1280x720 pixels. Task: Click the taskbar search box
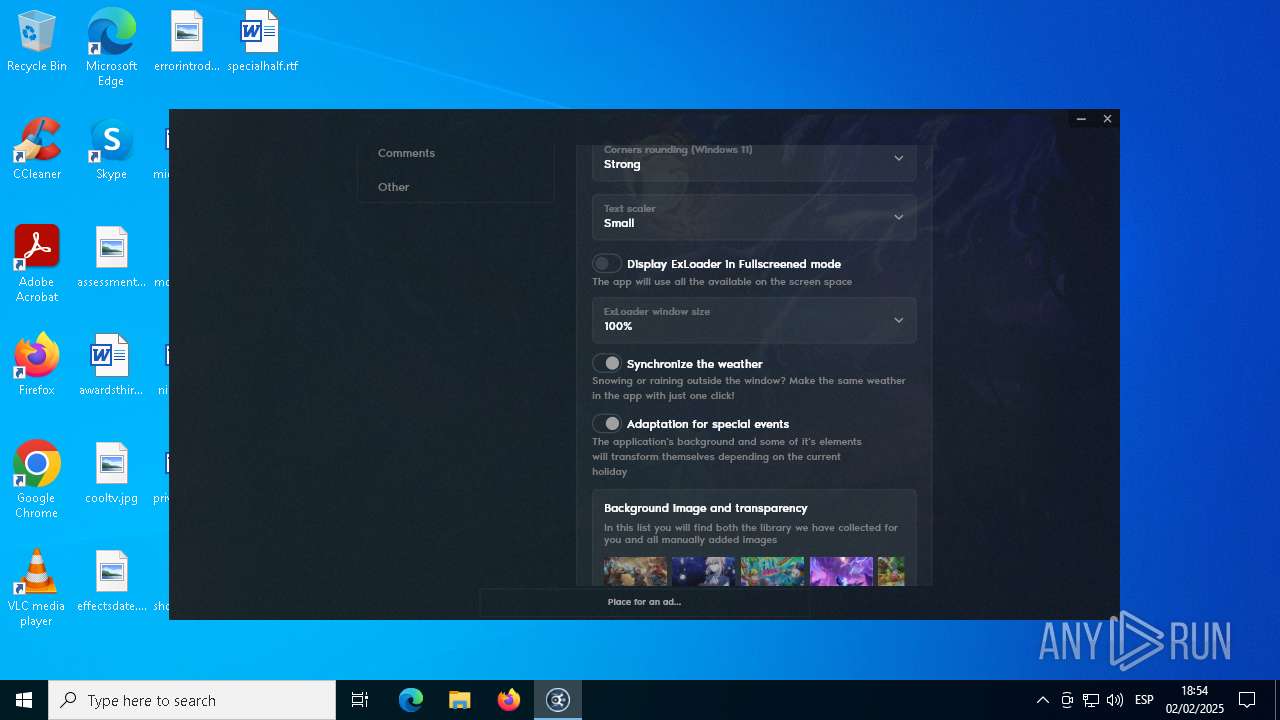192,700
